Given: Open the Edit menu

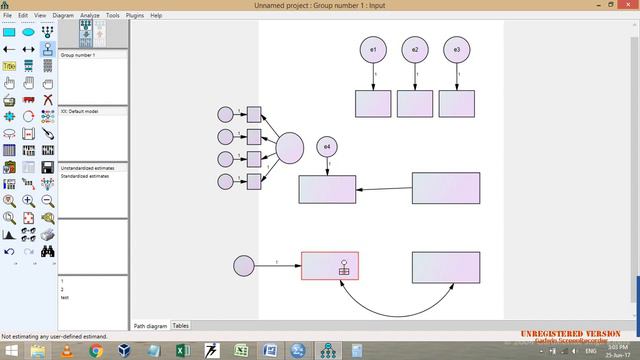Looking at the screenshot, I should click(23, 16).
